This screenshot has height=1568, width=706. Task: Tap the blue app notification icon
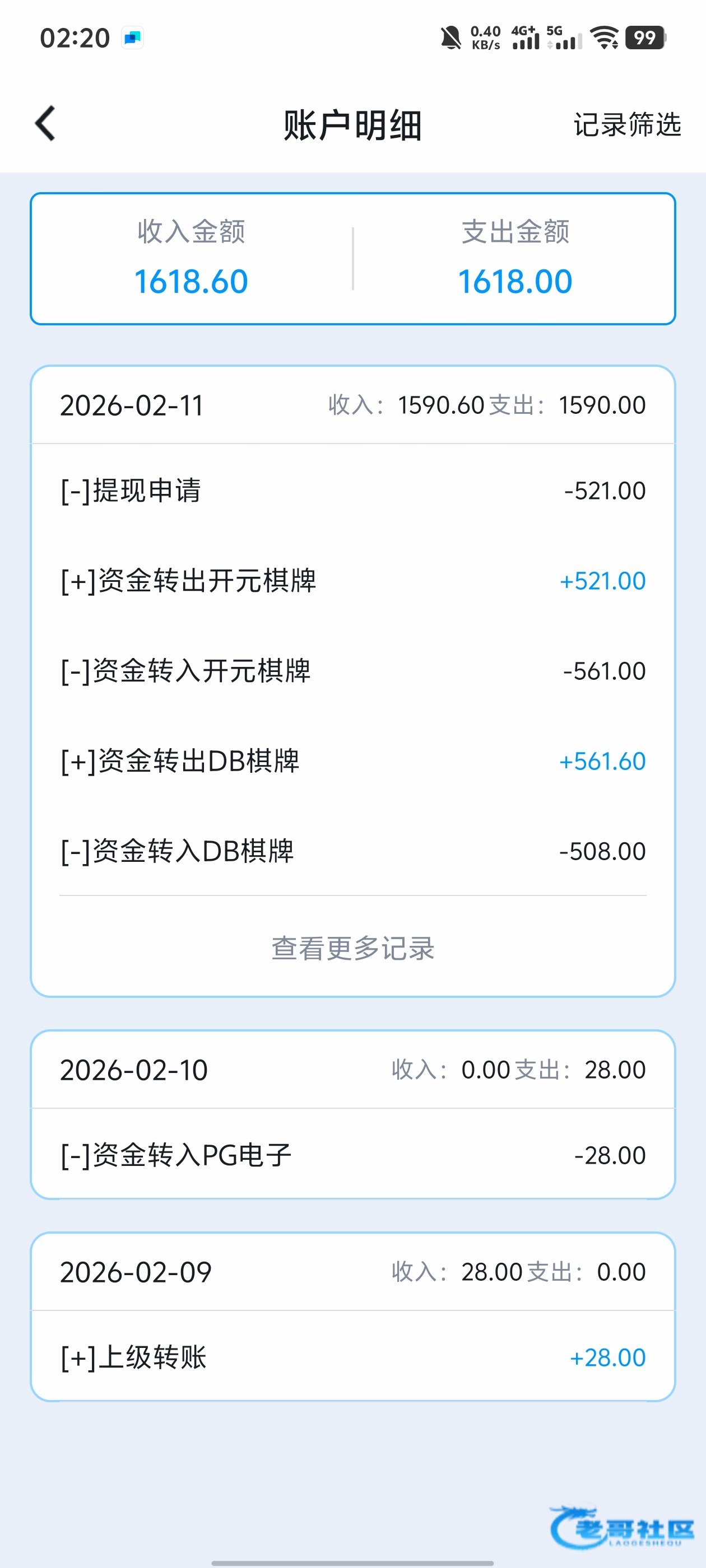pyautogui.click(x=132, y=38)
